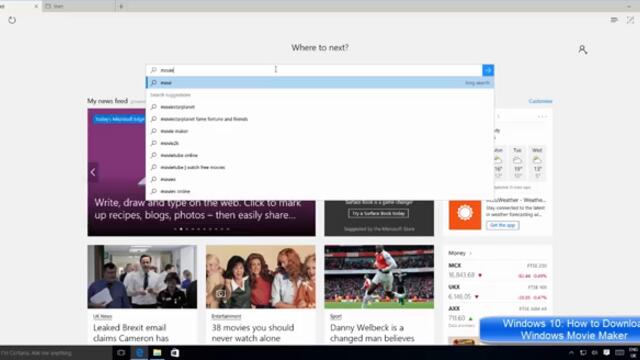Viewport: 640px width, 360px height.
Task: Choose the 'movie2k' search suggestion
Action: [x=320, y=143]
